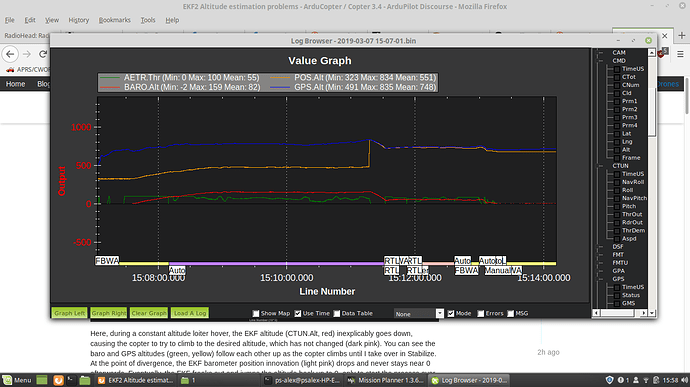Screen dimensions: 690x387
Task: Open a new browser tab with plus icon
Action: (x=681, y=36)
